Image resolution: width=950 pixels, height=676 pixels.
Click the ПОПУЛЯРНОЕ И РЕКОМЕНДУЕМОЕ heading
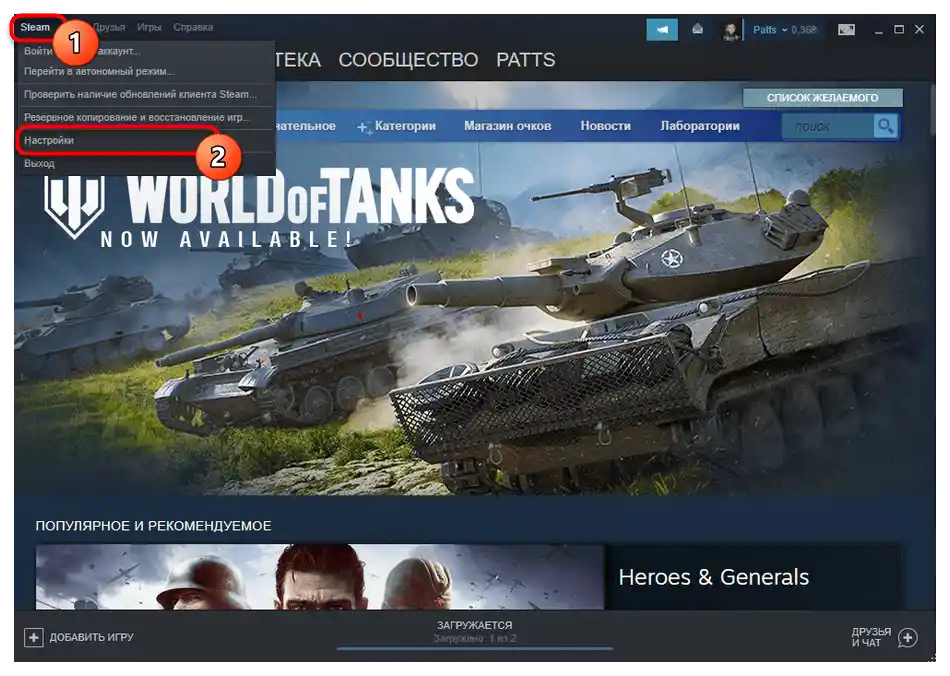[x=153, y=526]
